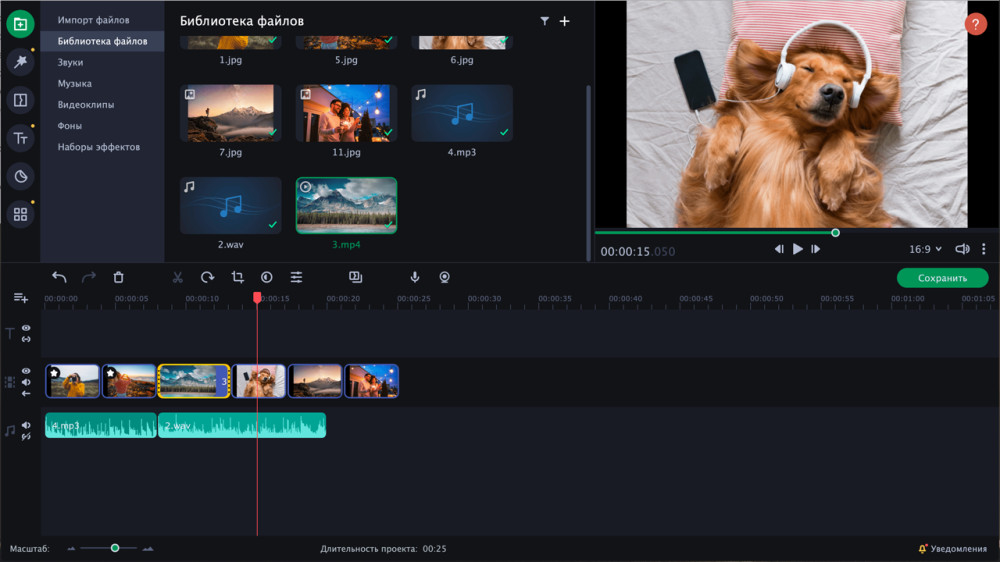
Task: Mute the audio track speaker
Action: [26, 425]
